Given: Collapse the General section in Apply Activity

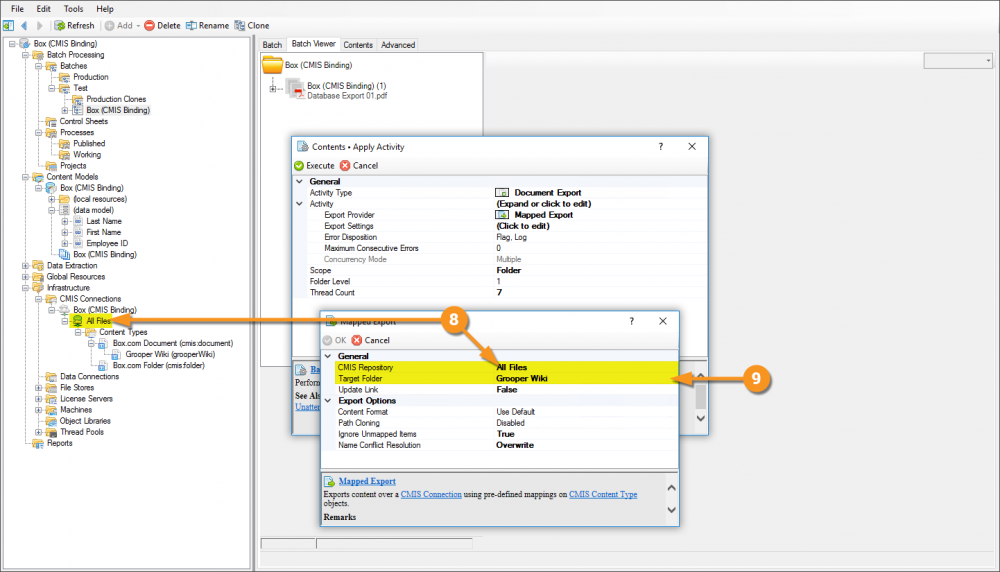Looking at the screenshot, I should [x=299, y=182].
